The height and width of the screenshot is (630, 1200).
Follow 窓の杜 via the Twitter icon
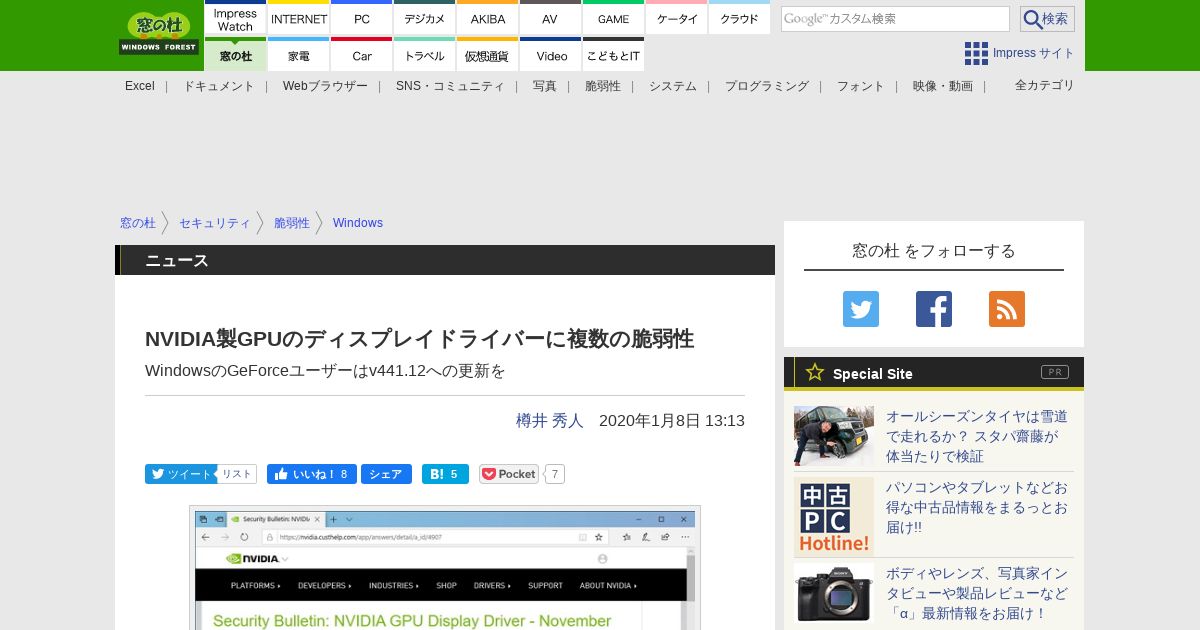click(x=861, y=309)
